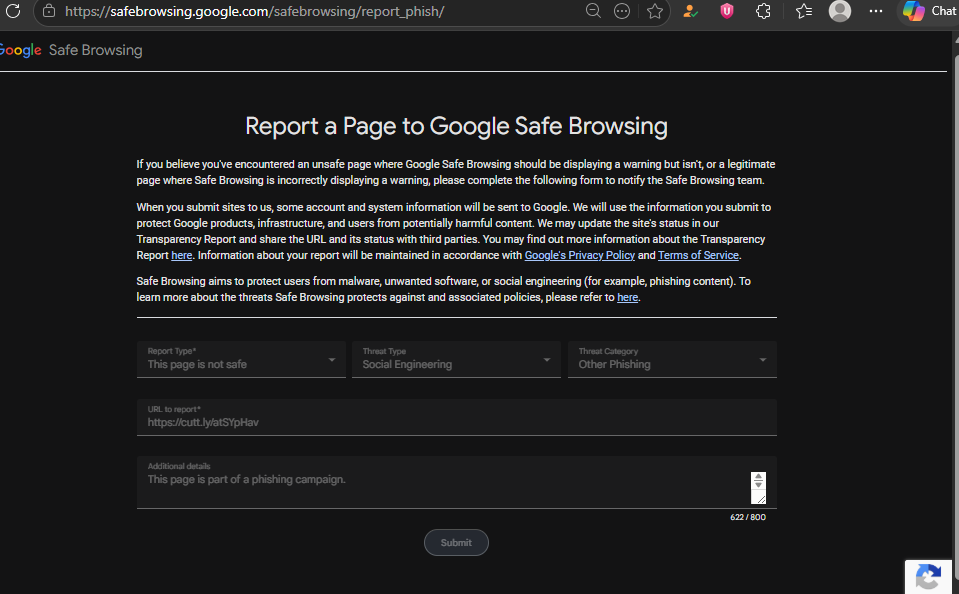The image size is (959, 594).
Task: Open the threats policies 'here' link
Action: tap(628, 297)
